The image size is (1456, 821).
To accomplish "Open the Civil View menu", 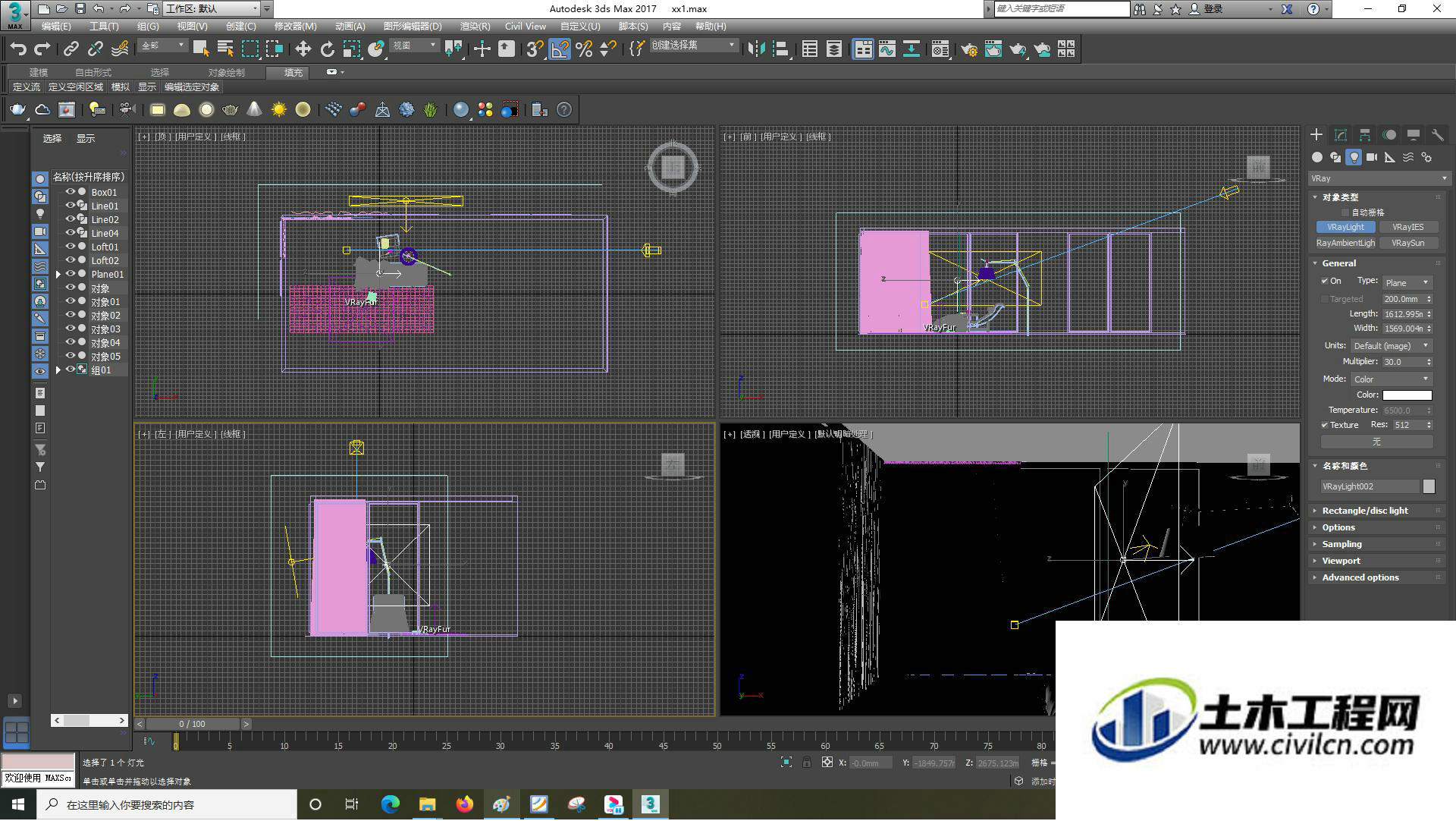I will click(526, 27).
